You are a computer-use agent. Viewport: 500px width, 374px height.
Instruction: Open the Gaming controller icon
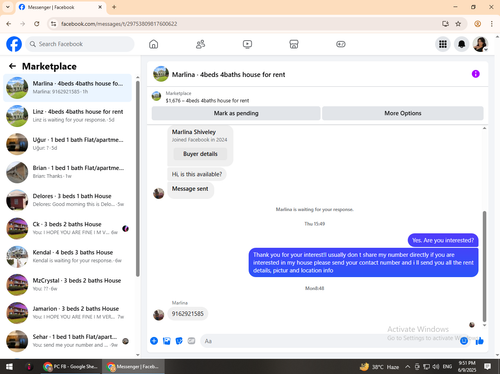(341, 44)
